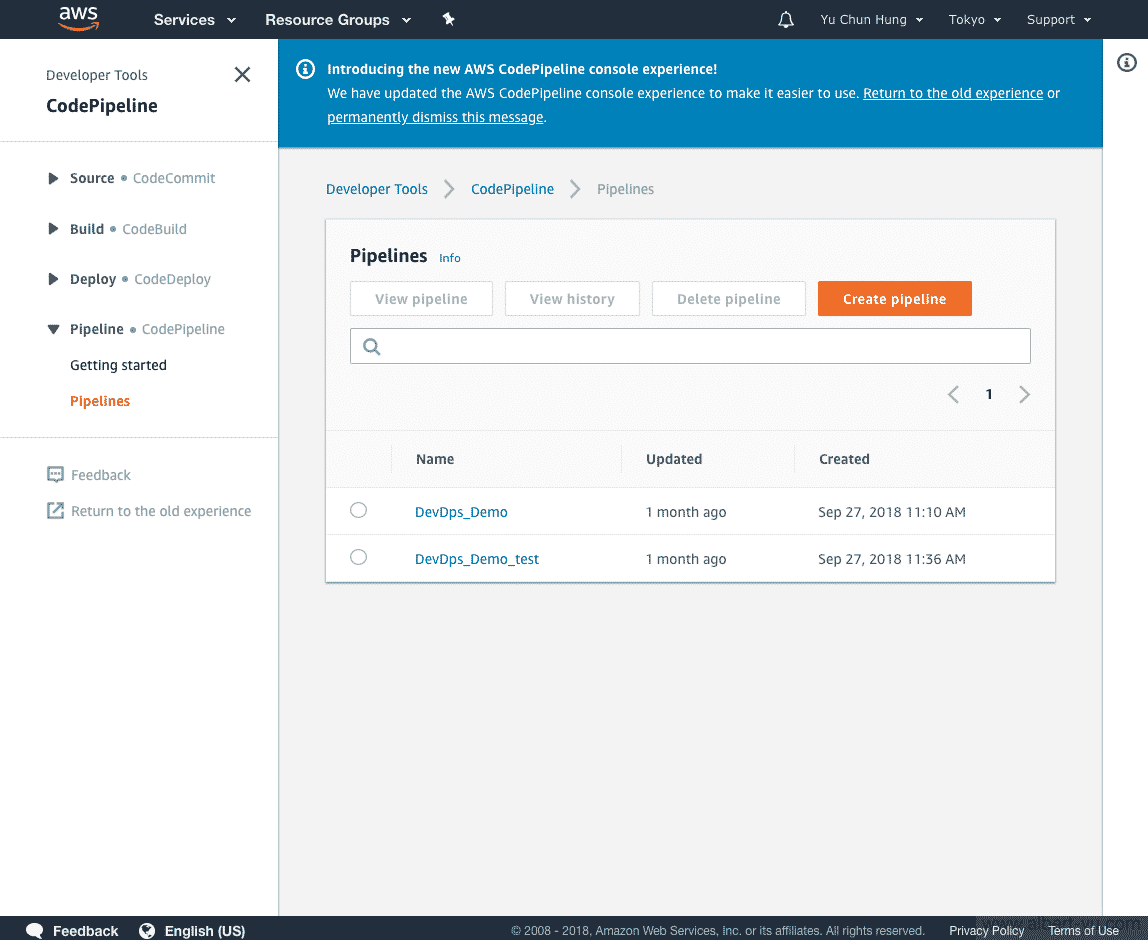Click the globe language icon in footer
1148x940 pixels.
pos(147,930)
